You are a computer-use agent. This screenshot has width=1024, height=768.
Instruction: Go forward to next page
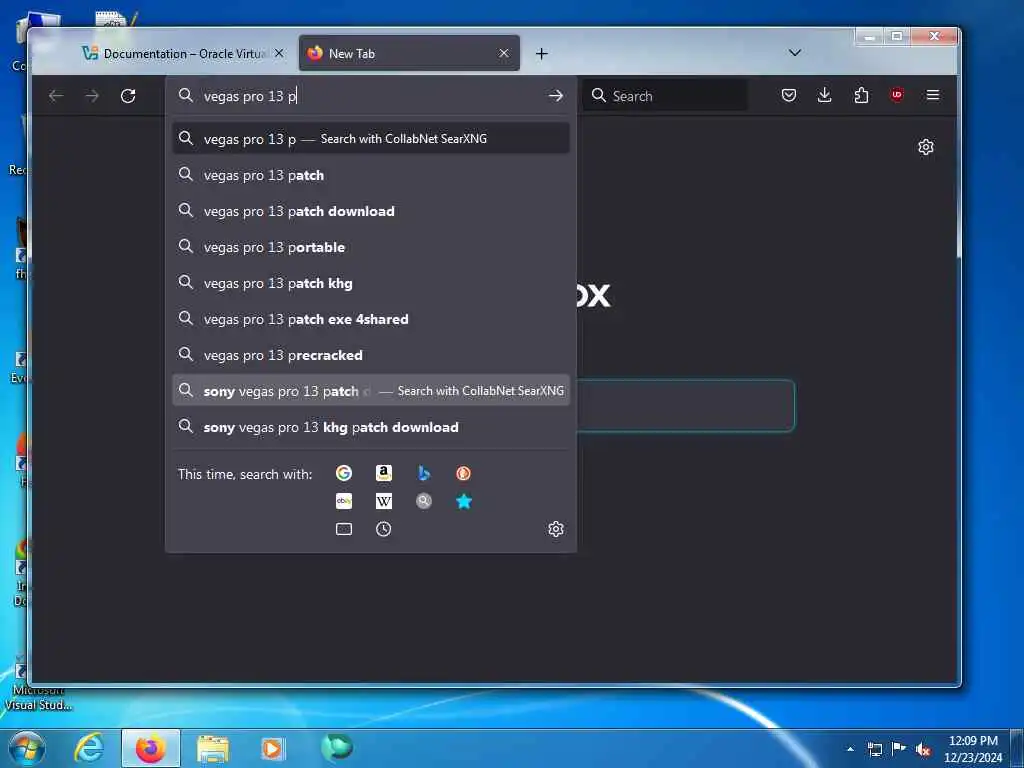tap(92, 96)
